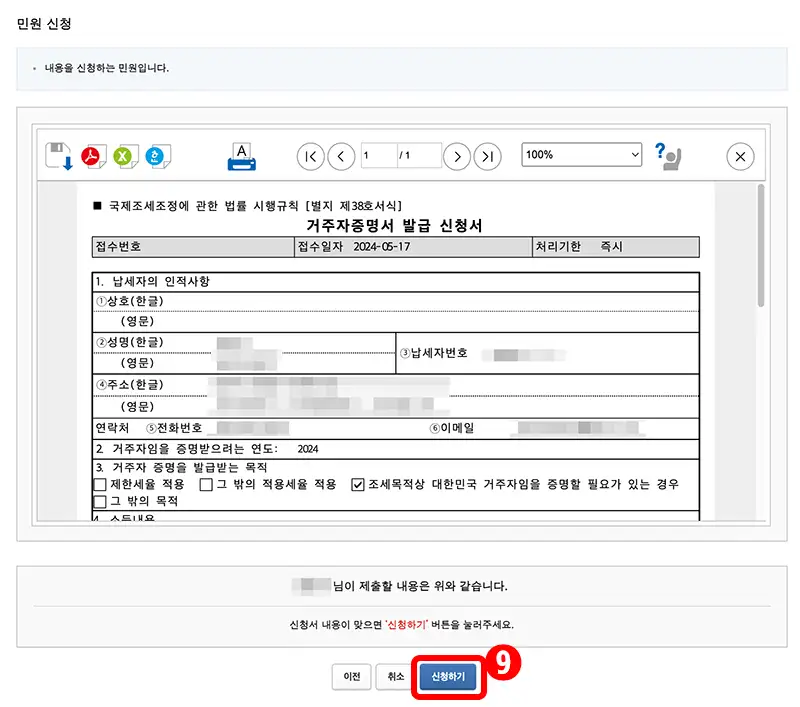
Task: Click the 이메일 label
Action: (452, 428)
